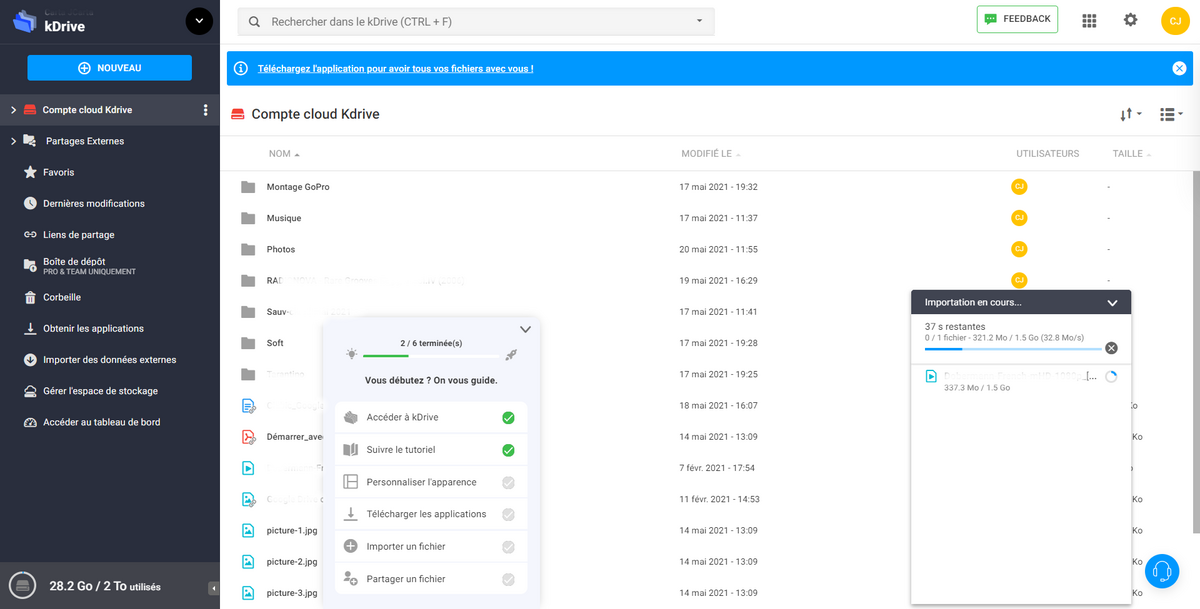Open the Corbeille trash icon
1200x609 pixels.
(x=30, y=297)
